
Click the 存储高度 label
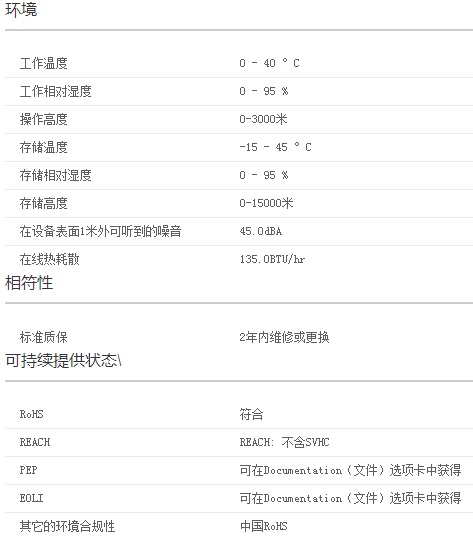point(43,203)
